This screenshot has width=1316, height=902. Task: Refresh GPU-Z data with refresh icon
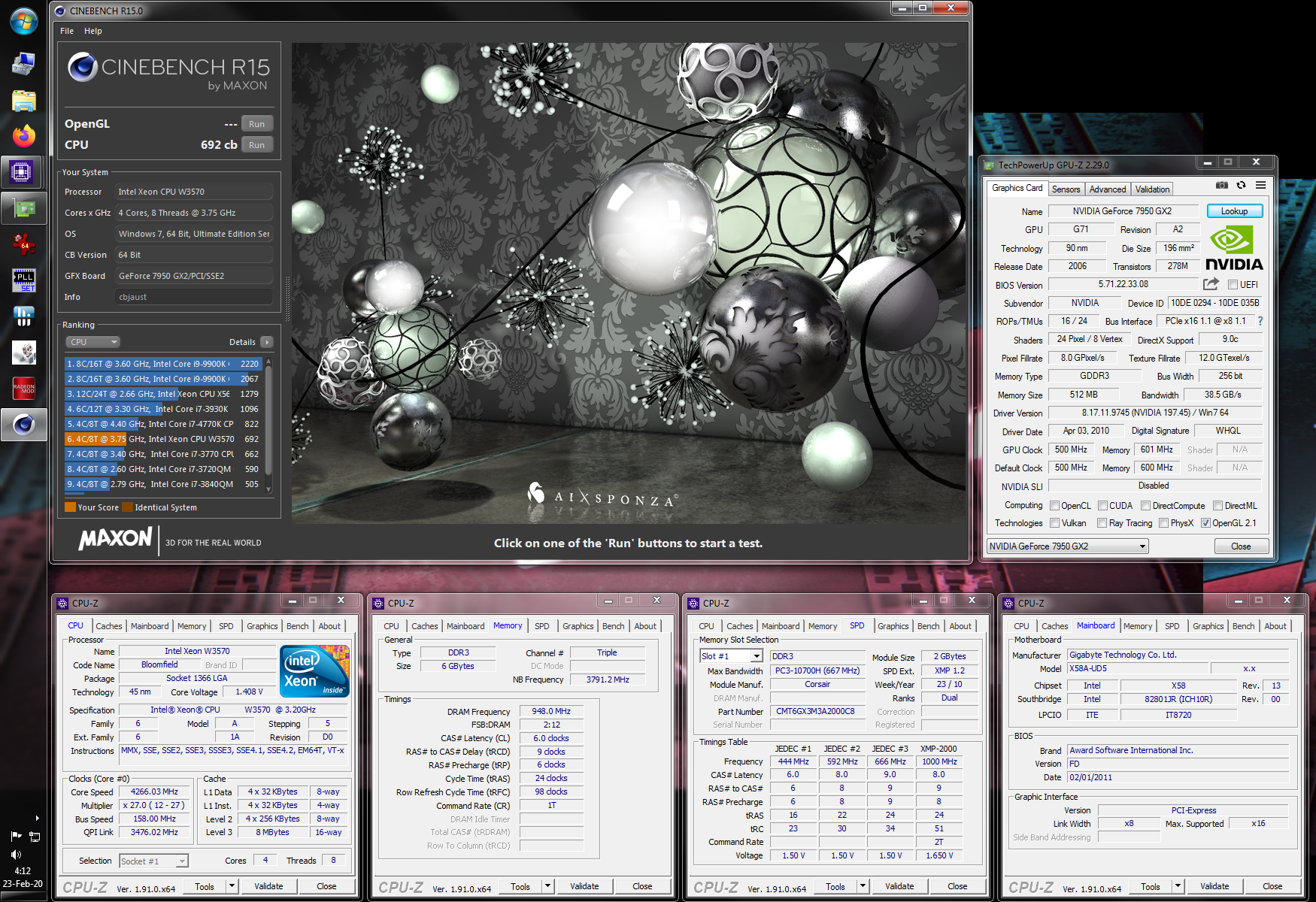pos(1242,185)
